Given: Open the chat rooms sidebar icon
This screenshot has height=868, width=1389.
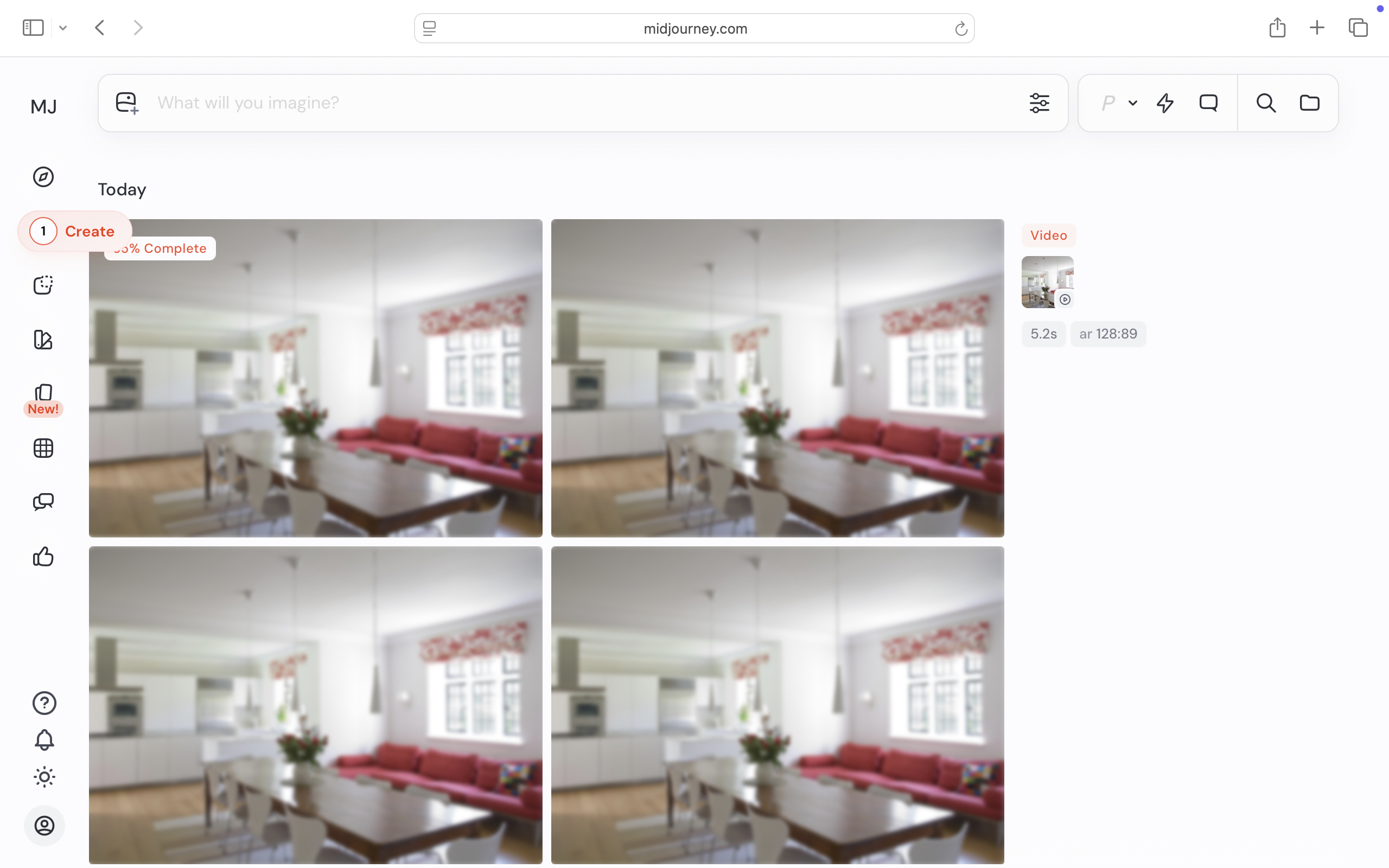Looking at the screenshot, I should [43, 502].
